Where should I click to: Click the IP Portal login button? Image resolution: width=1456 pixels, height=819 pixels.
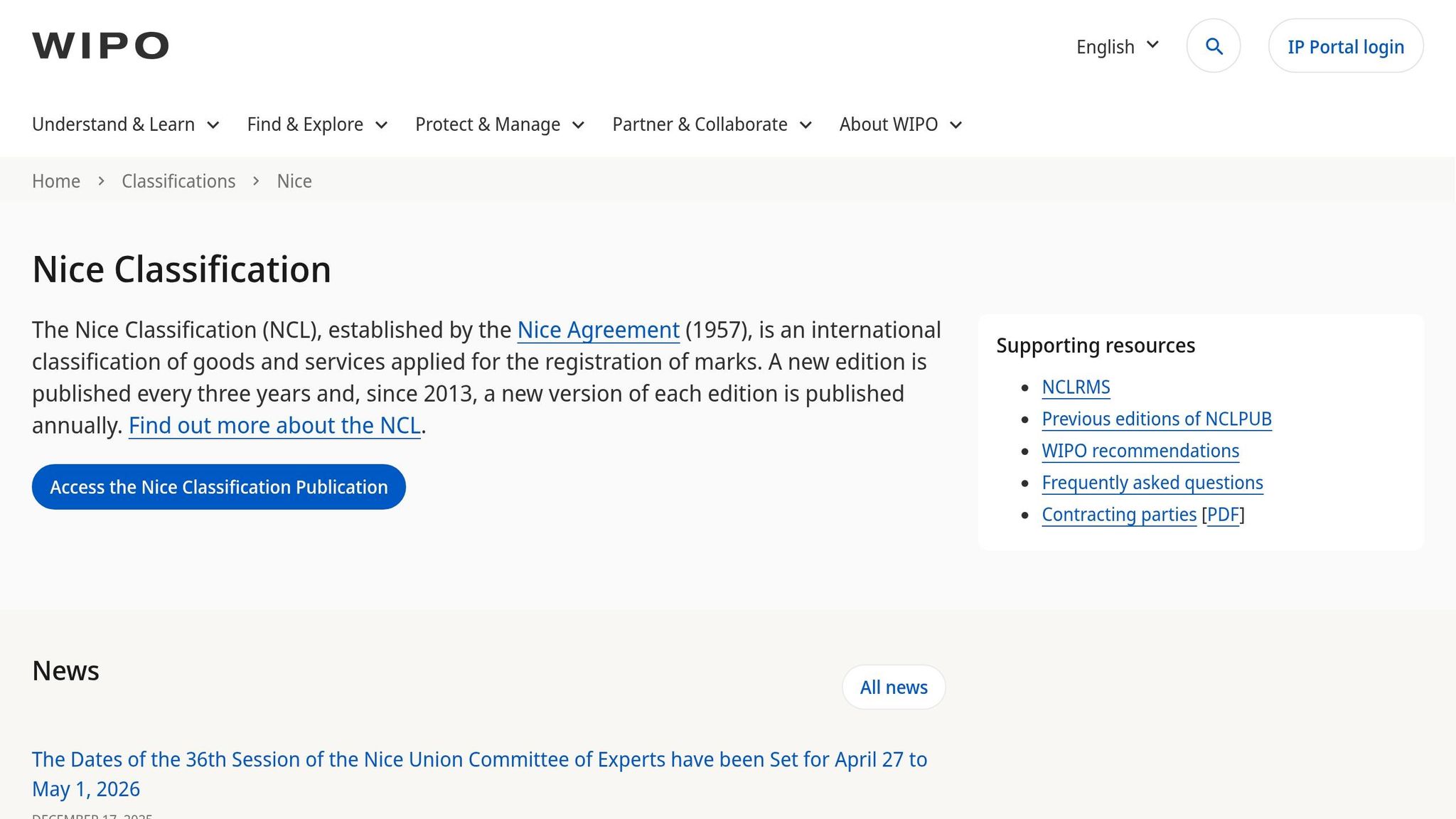[x=1346, y=45]
